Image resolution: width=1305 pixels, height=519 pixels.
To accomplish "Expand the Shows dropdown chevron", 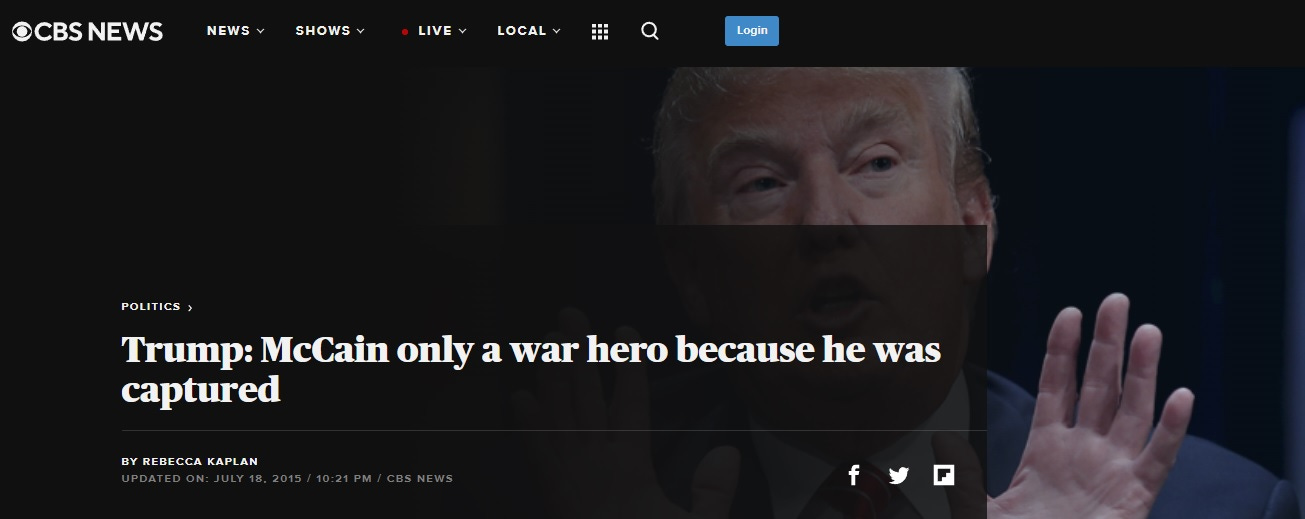I will pyautogui.click(x=361, y=31).
